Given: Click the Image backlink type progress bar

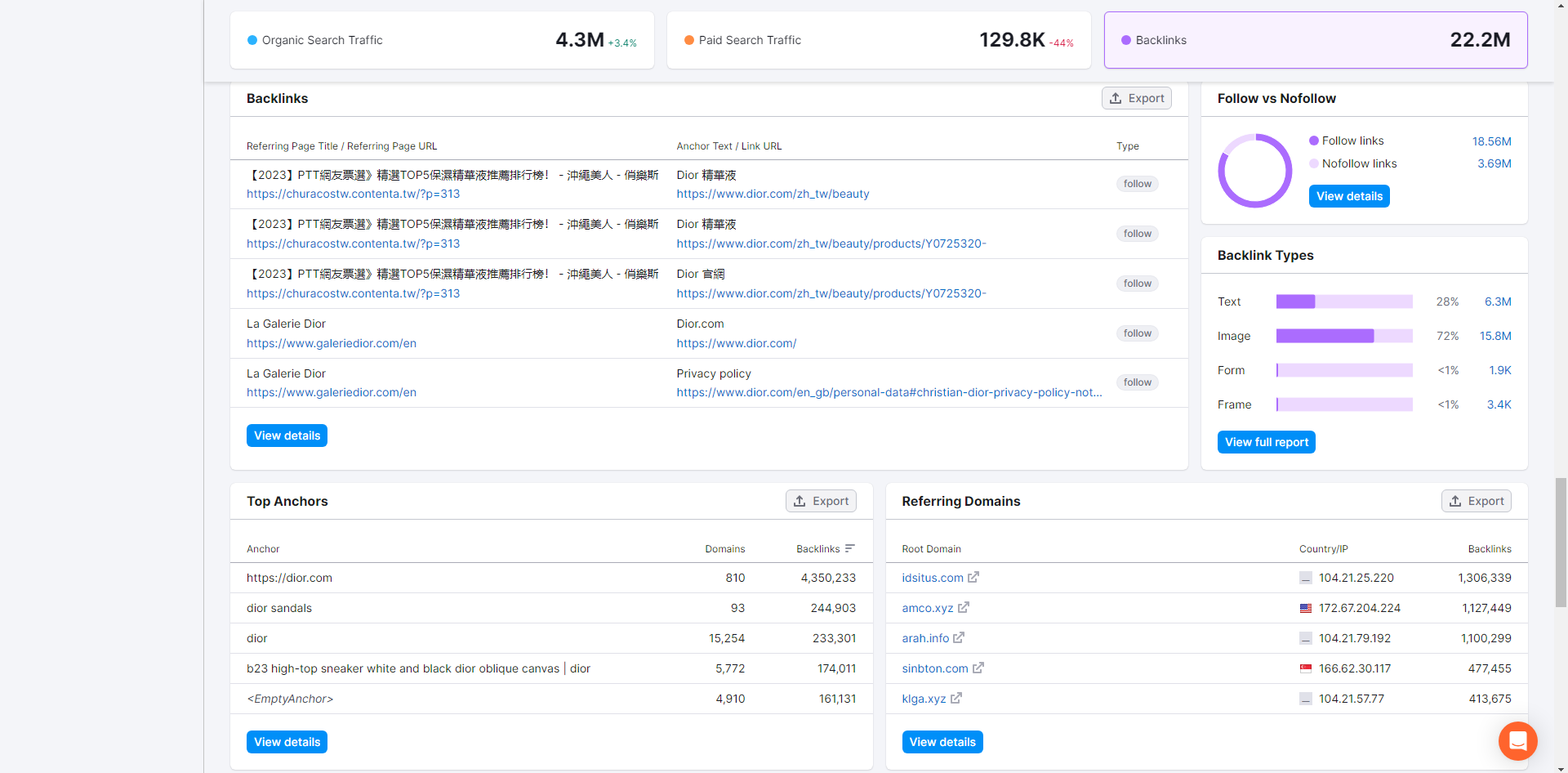Looking at the screenshot, I should pyautogui.click(x=1344, y=336).
